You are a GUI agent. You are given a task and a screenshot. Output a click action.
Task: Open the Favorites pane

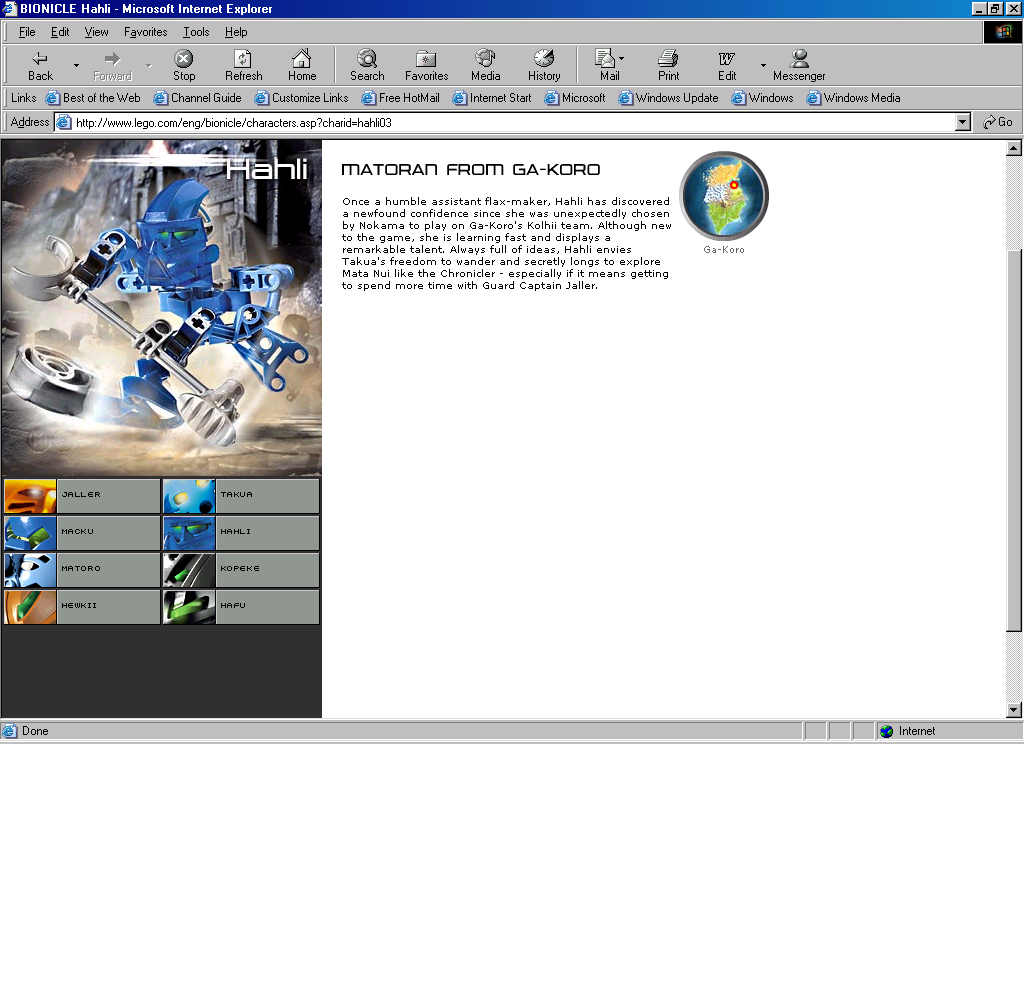click(x=426, y=65)
